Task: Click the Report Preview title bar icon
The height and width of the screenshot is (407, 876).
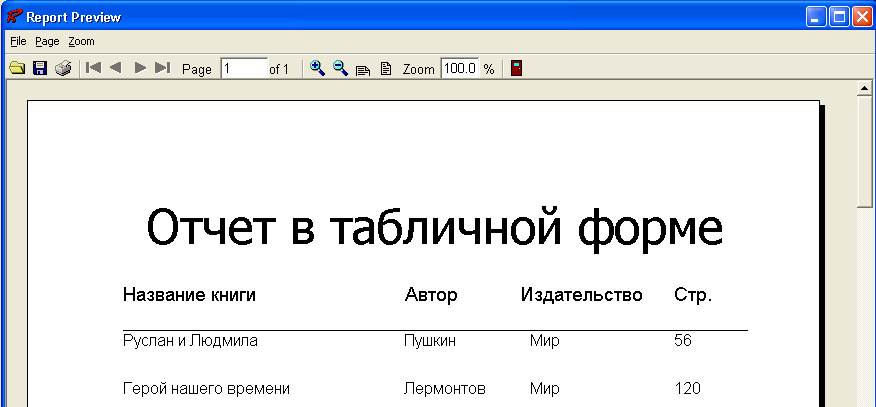Action: pyautogui.click(x=13, y=17)
